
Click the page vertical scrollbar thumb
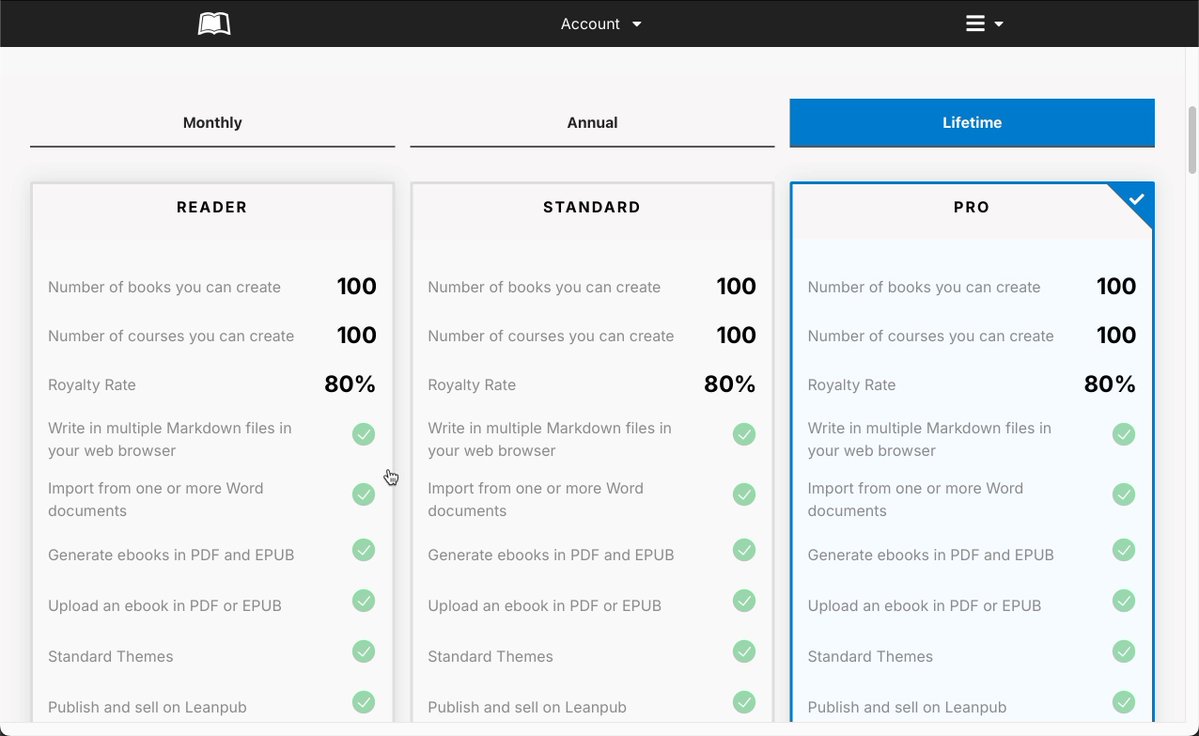(x=1191, y=141)
